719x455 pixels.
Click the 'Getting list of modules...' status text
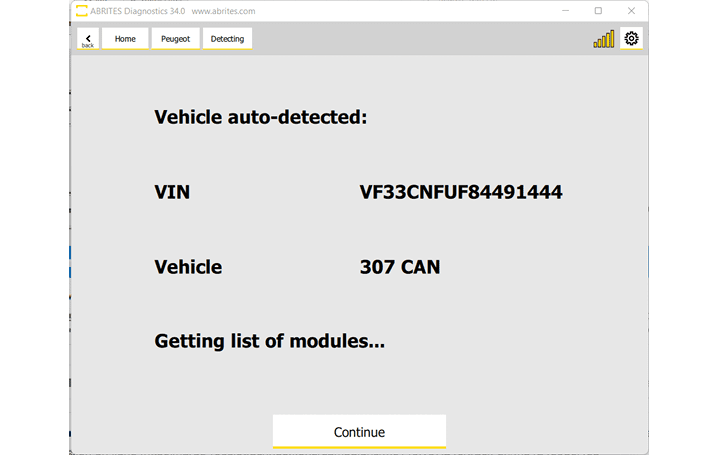[269, 341]
